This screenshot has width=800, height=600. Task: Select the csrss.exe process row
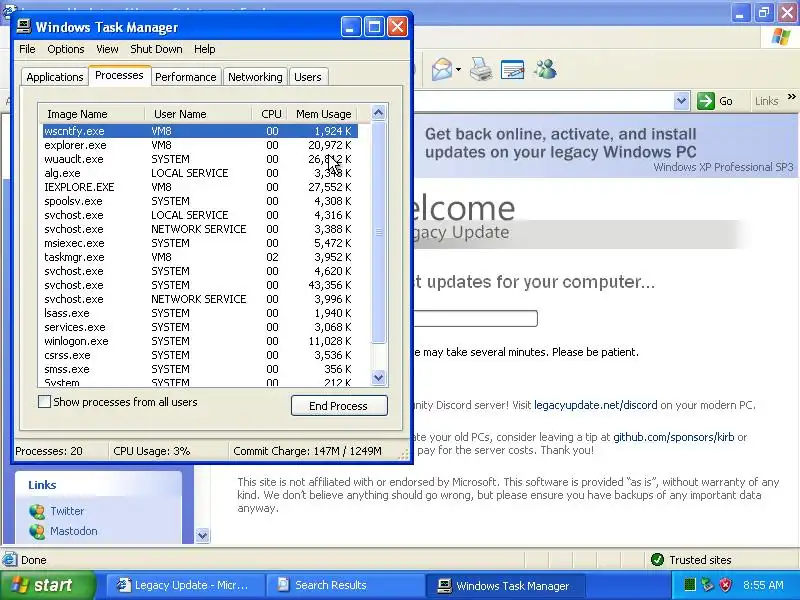click(200, 355)
